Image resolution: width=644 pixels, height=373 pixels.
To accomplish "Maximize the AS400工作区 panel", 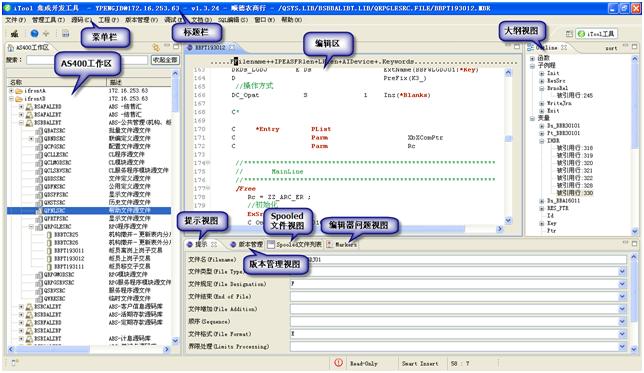I will click(x=176, y=46).
